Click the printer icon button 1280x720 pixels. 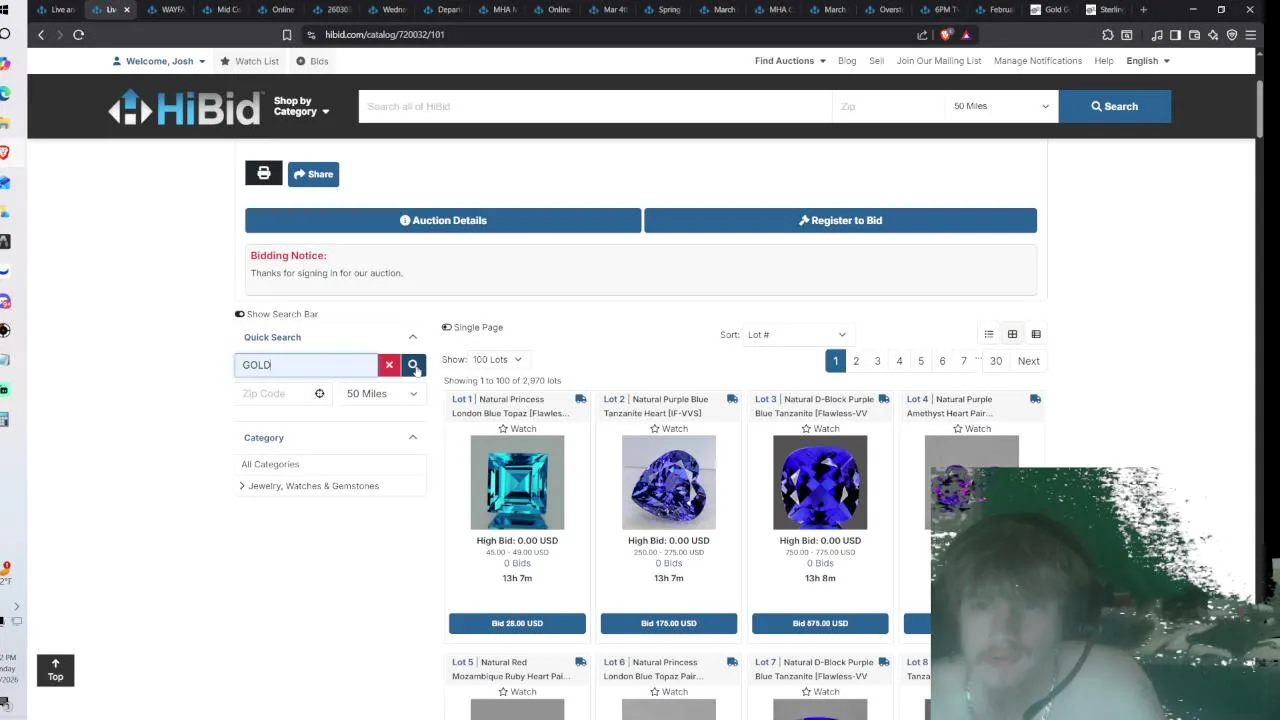pos(264,173)
